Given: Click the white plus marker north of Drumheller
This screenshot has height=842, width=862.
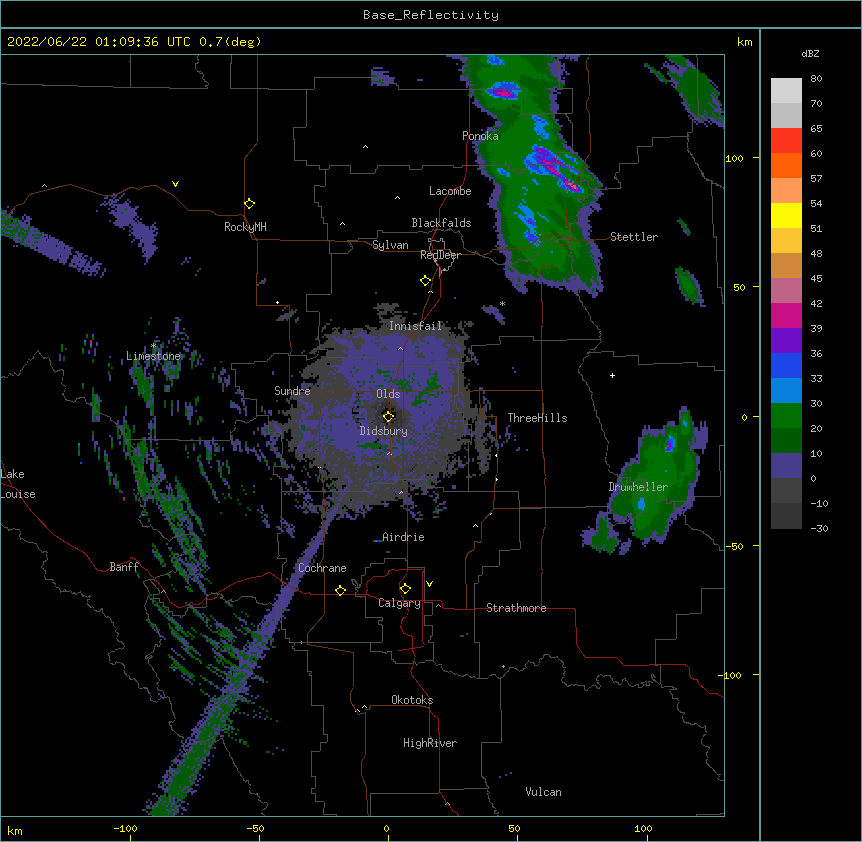Looking at the screenshot, I should pos(612,375).
